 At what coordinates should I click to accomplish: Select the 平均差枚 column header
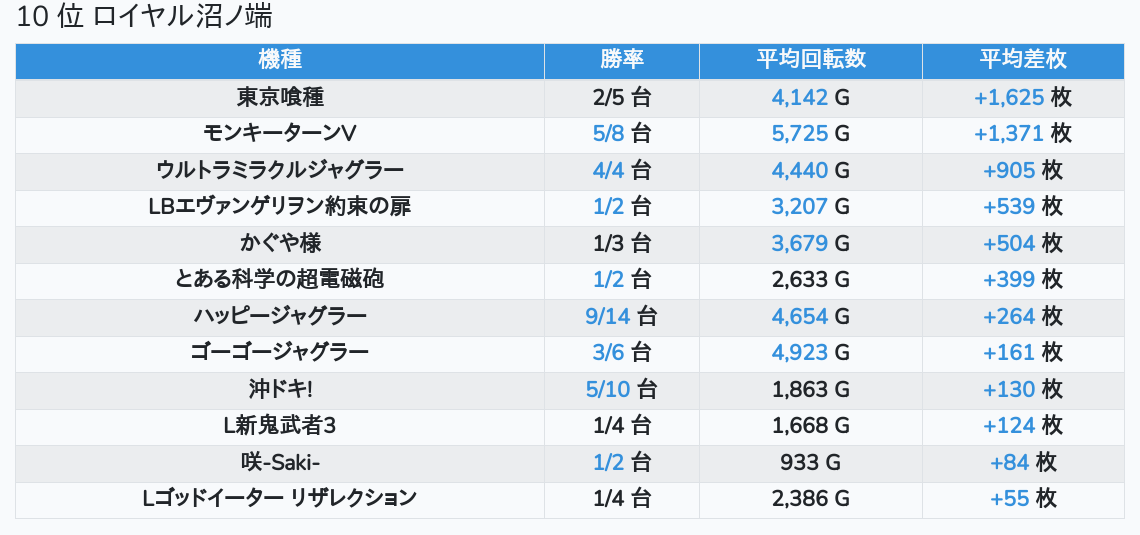(1023, 60)
